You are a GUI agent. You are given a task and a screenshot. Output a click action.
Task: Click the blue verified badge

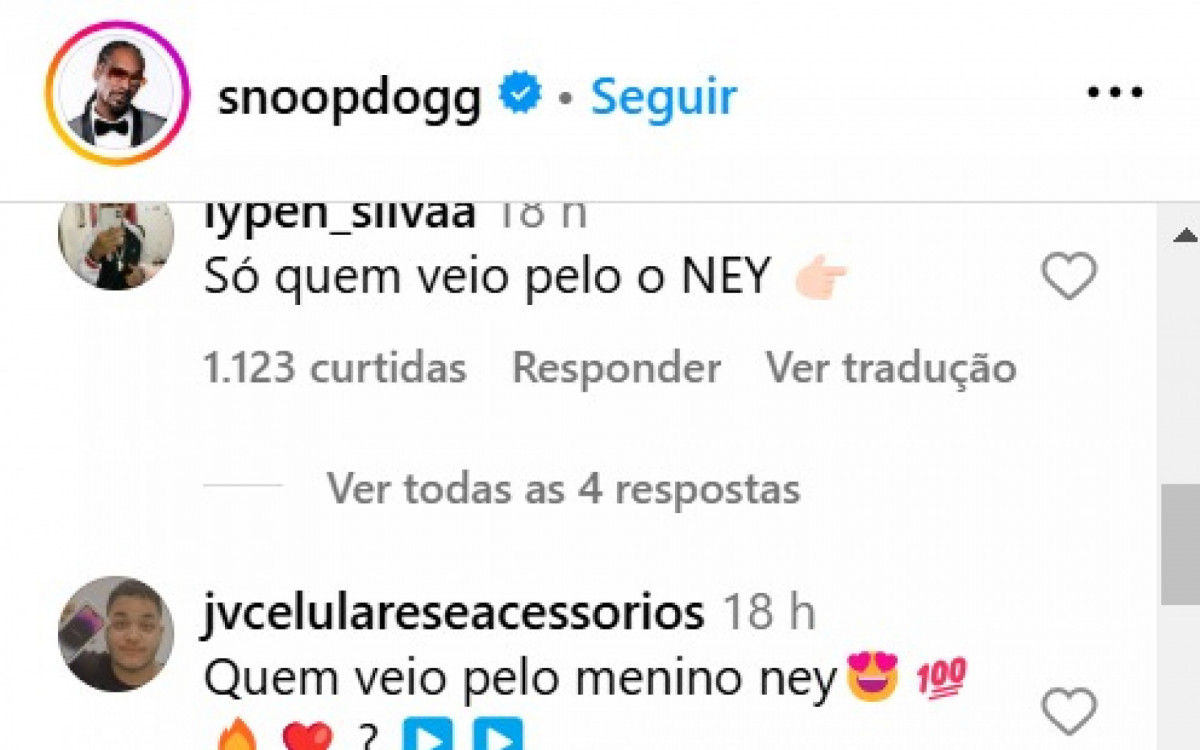pyautogui.click(x=521, y=94)
